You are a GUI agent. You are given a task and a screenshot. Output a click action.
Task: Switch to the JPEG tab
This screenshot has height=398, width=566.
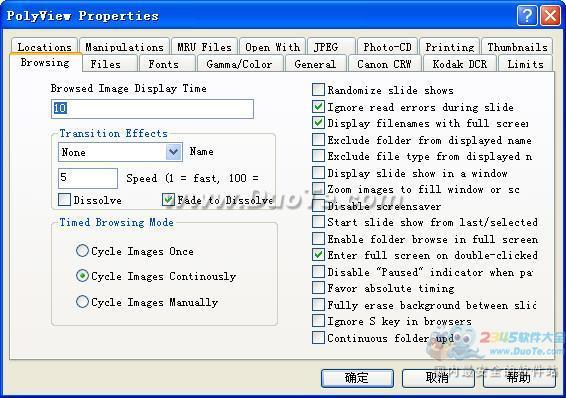pos(331,47)
